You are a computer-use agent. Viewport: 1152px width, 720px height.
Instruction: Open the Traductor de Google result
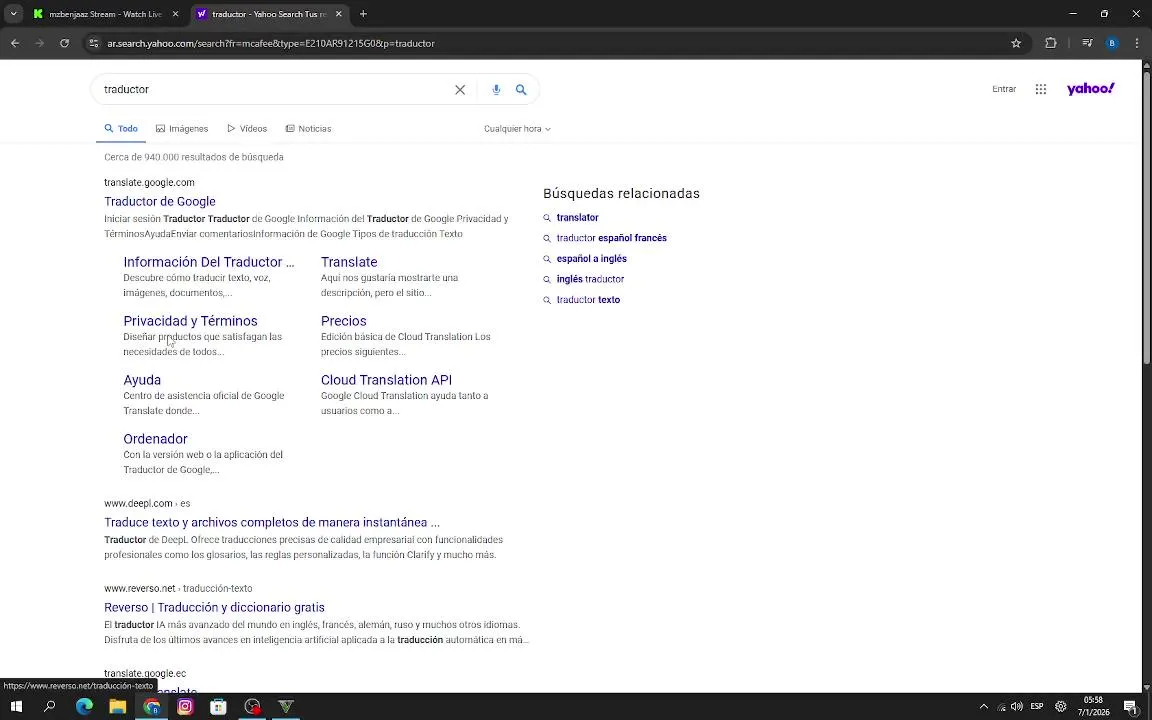[159, 201]
